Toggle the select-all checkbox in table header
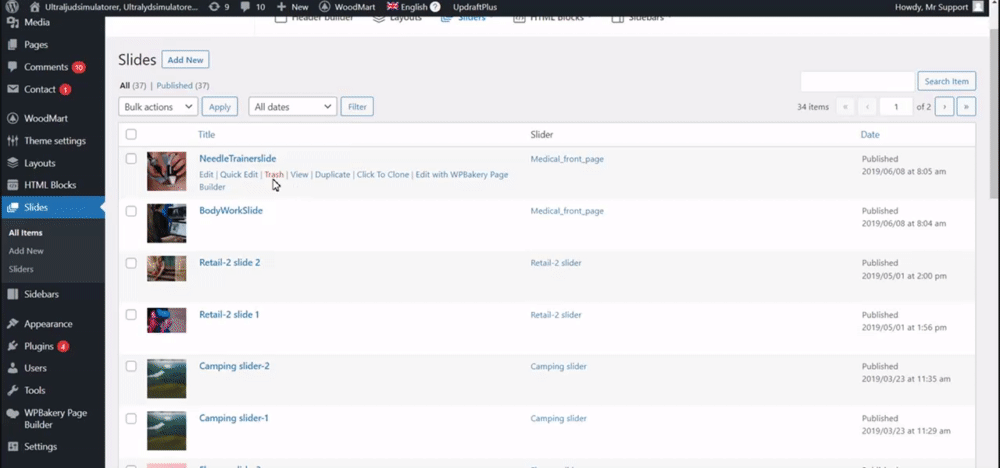This screenshot has width=1000, height=468. click(x=131, y=134)
